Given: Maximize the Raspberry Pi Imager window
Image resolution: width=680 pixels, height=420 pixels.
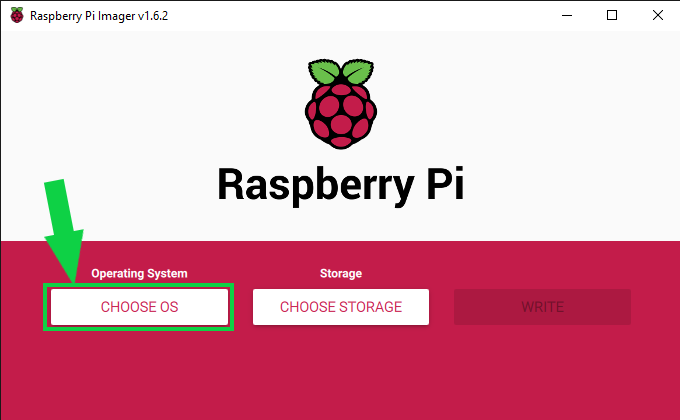Looking at the screenshot, I should tap(612, 15).
